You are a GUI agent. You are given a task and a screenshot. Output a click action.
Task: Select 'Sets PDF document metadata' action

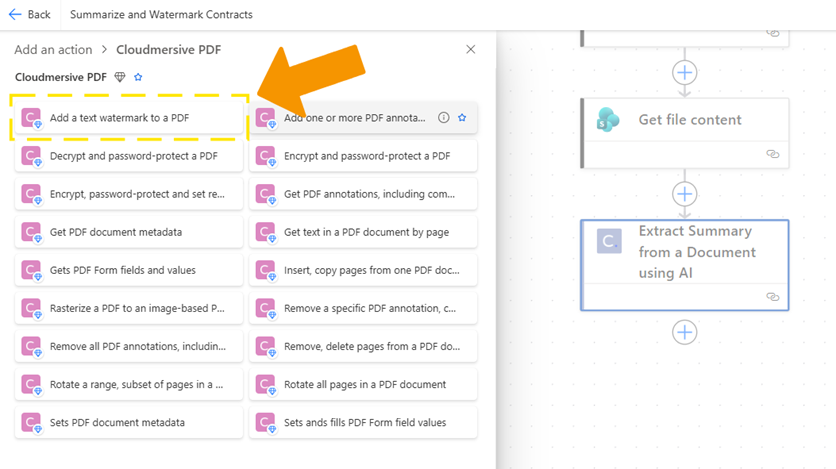tap(129, 423)
